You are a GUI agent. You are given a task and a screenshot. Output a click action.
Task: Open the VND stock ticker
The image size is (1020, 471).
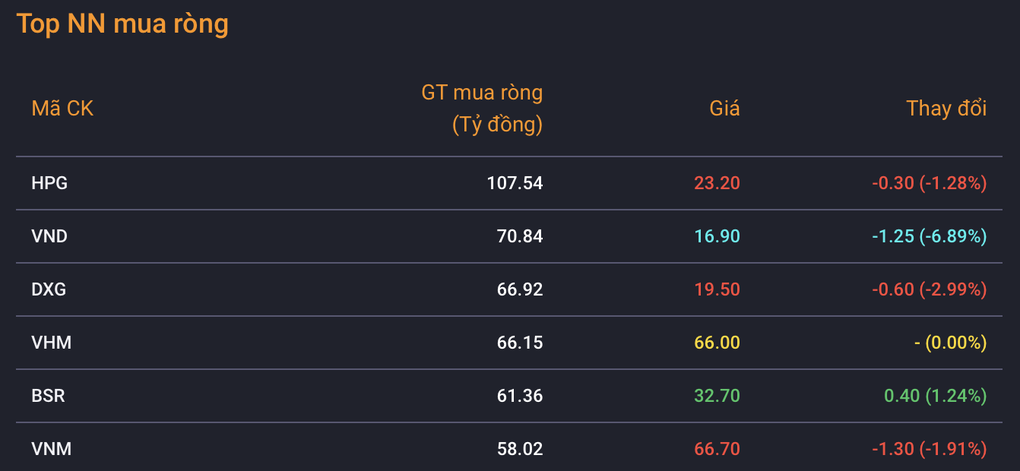[49, 237]
